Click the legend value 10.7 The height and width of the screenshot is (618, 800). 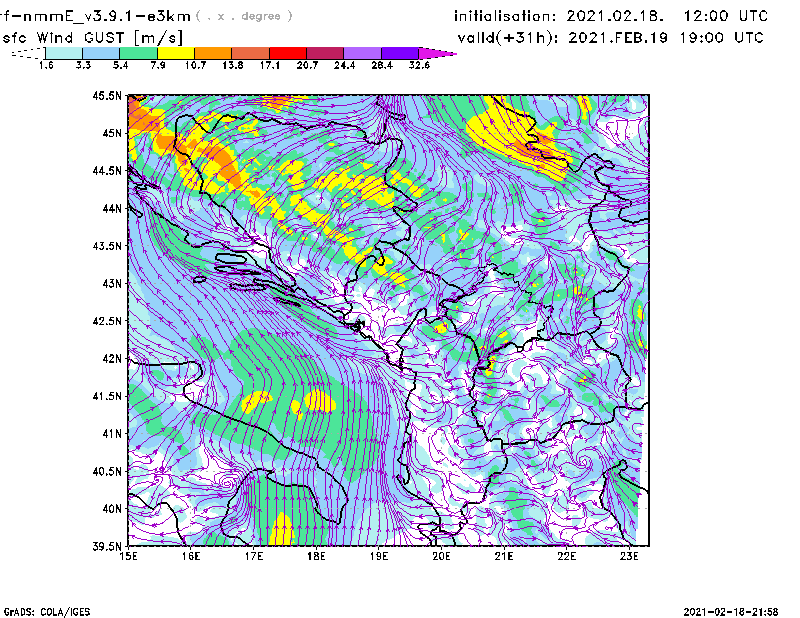[x=195, y=65]
